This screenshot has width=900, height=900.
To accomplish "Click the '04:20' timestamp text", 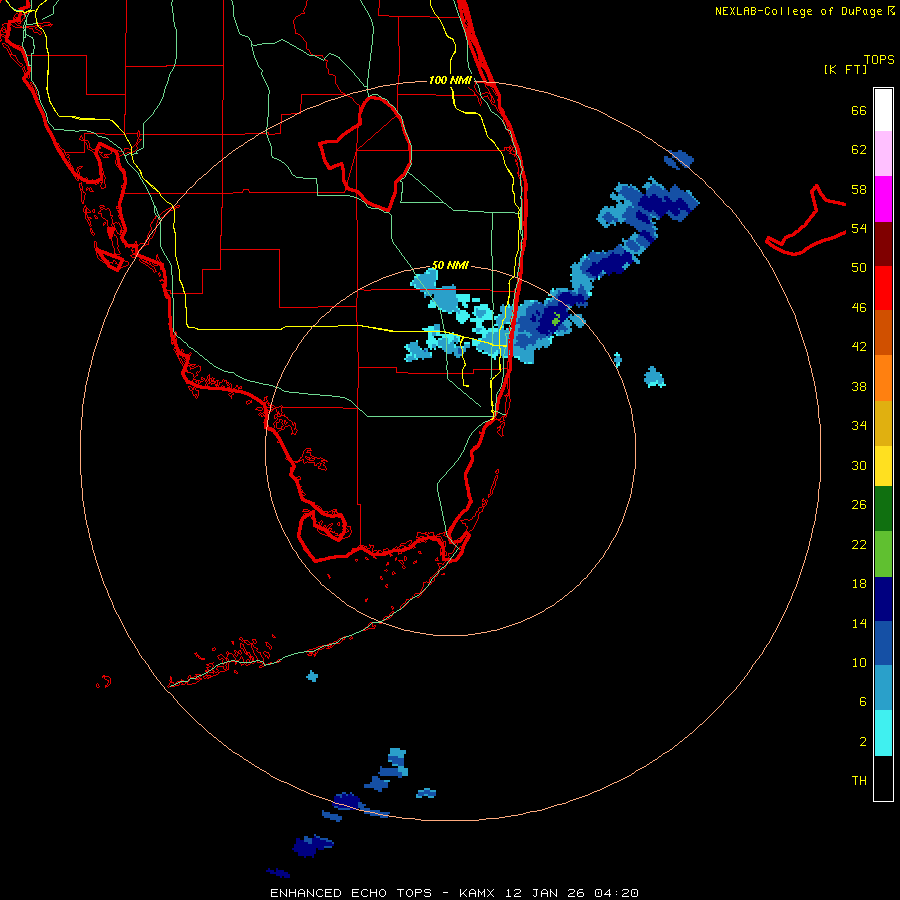I will 616,893.
